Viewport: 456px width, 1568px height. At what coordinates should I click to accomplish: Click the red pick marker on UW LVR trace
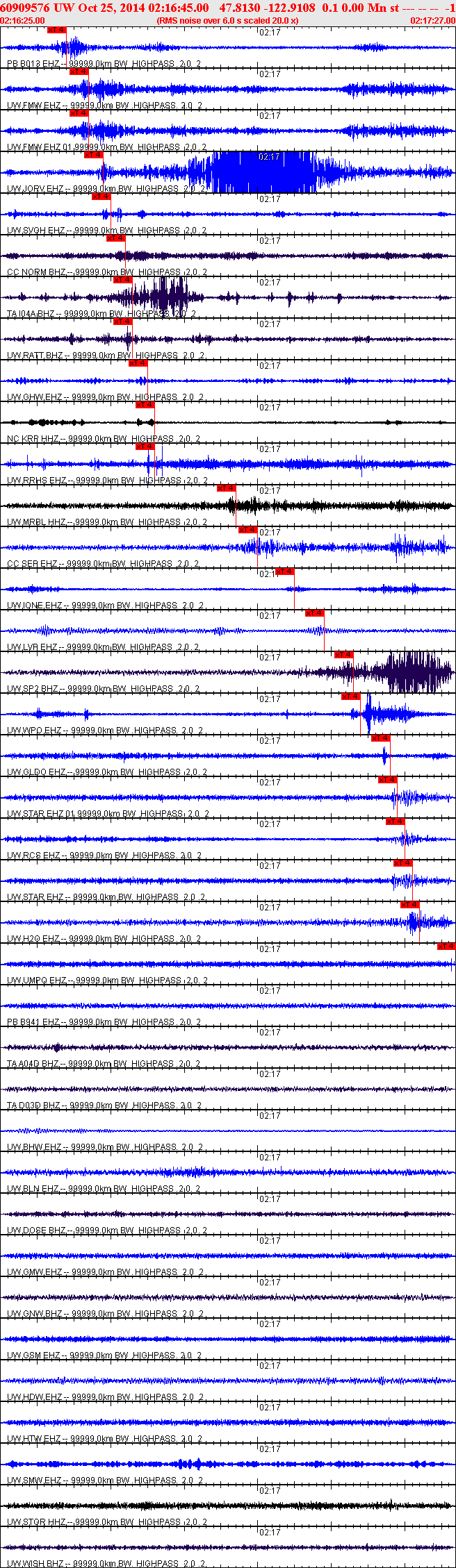pos(315,613)
